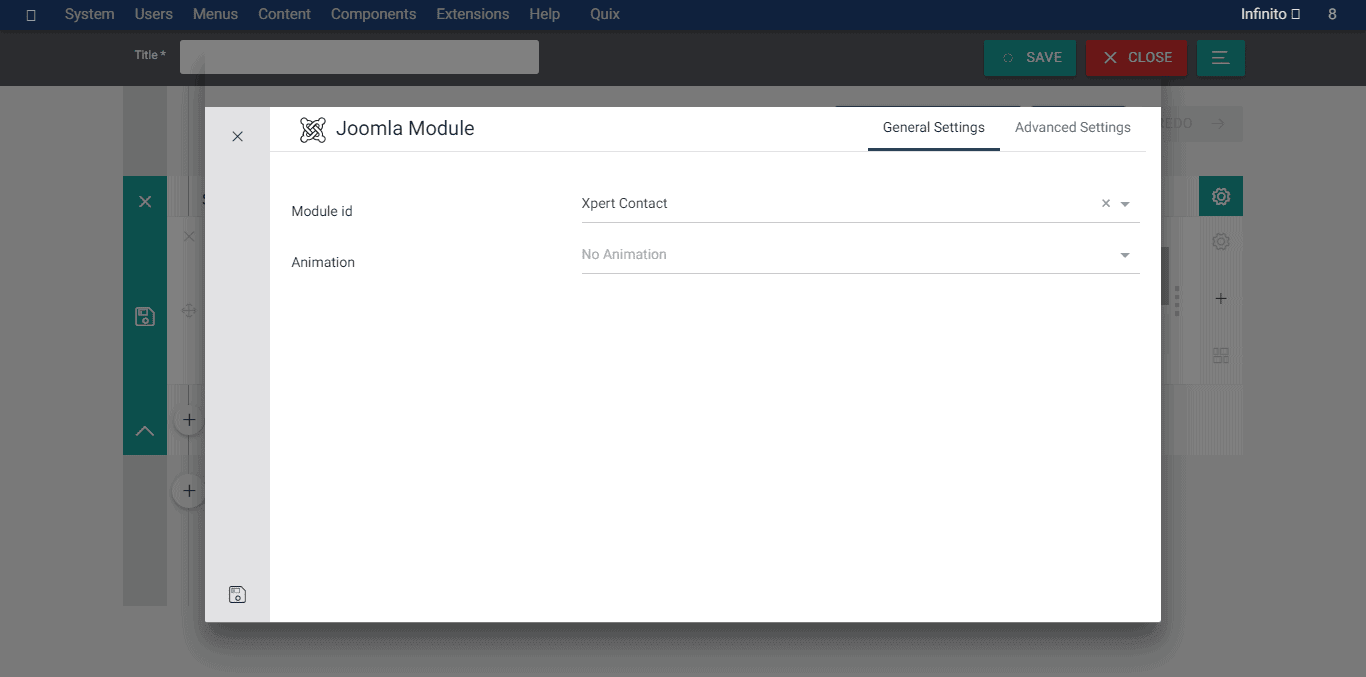Click the X icon on teal section panel
The image size is (1366, 677).
[145, 202]
